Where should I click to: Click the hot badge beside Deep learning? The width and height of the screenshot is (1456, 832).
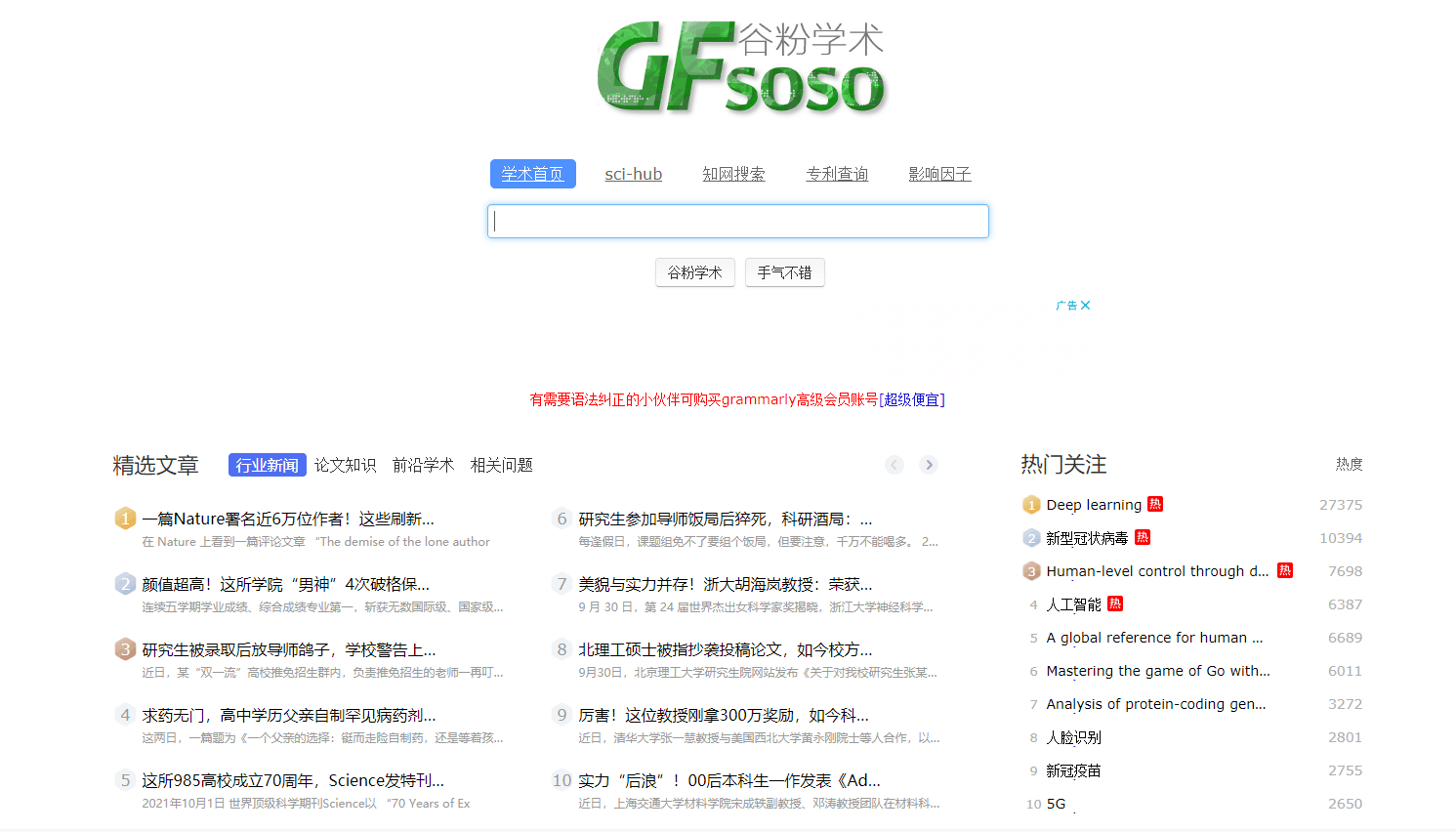pyautogui.click(x=1155, y=504)
